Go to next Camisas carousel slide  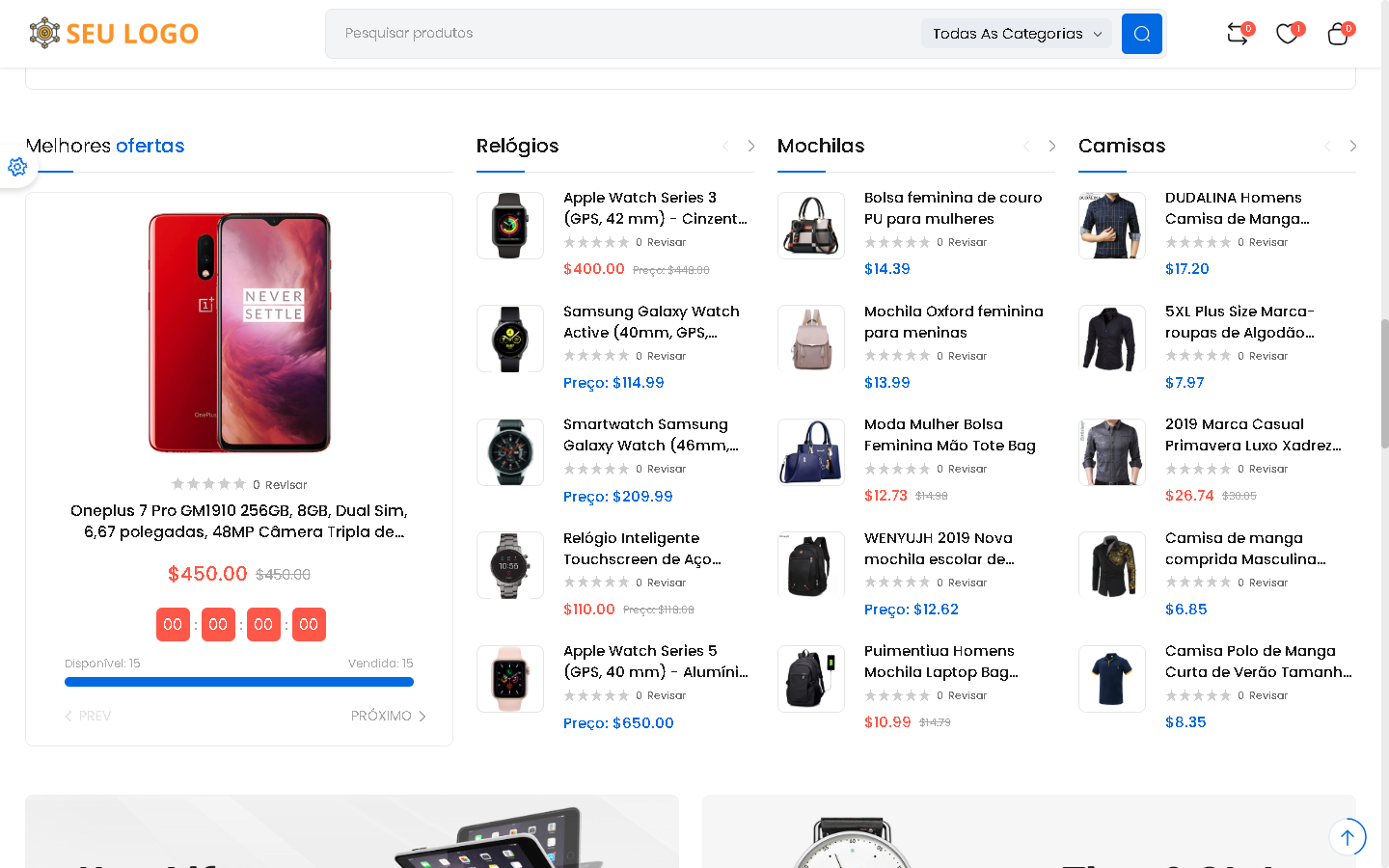point(1353,146)
